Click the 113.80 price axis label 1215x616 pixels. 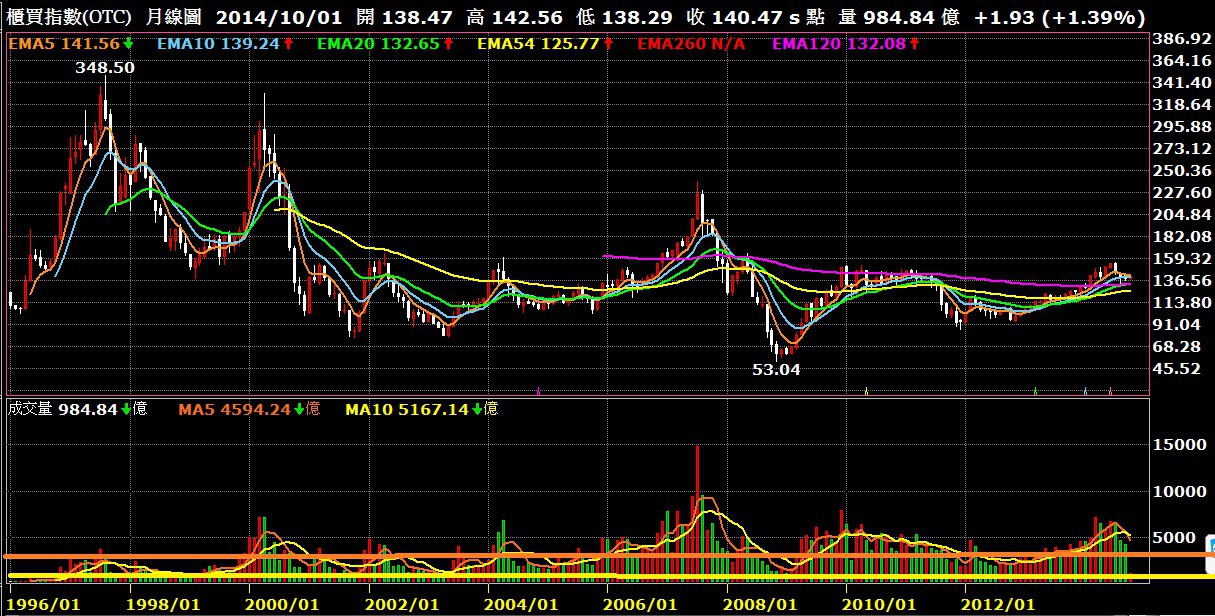click(x=1182, y=303)
